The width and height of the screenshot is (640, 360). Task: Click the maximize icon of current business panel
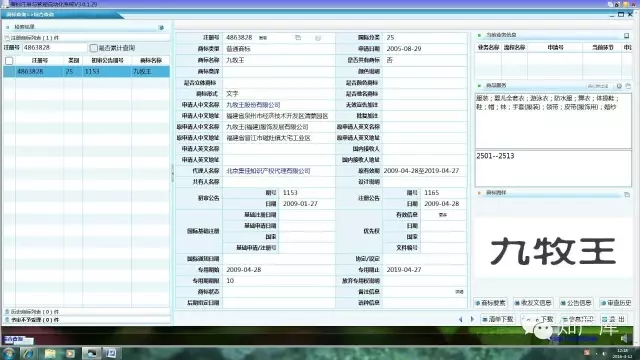point(627,36)
